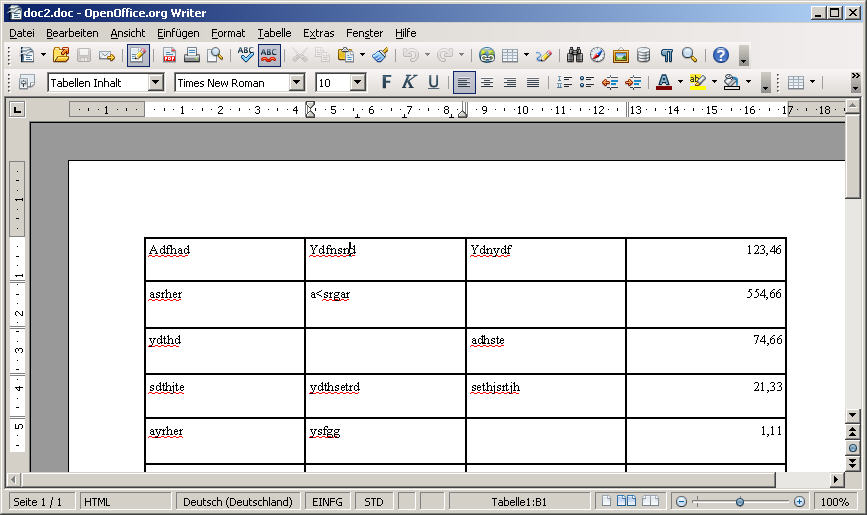Expand the Times New Roman font dropdown
This screenshot has width=867, height=515.
click(296, 83)
